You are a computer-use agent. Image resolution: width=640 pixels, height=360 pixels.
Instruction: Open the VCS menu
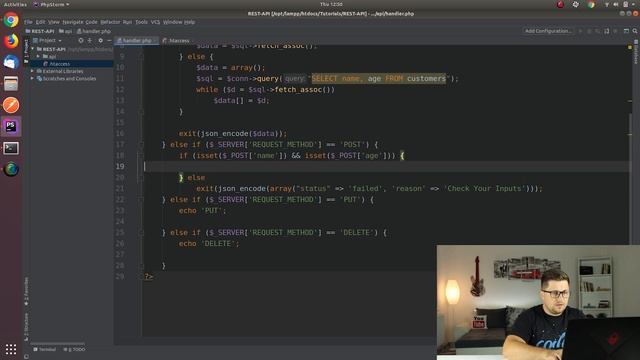point(155,22)
